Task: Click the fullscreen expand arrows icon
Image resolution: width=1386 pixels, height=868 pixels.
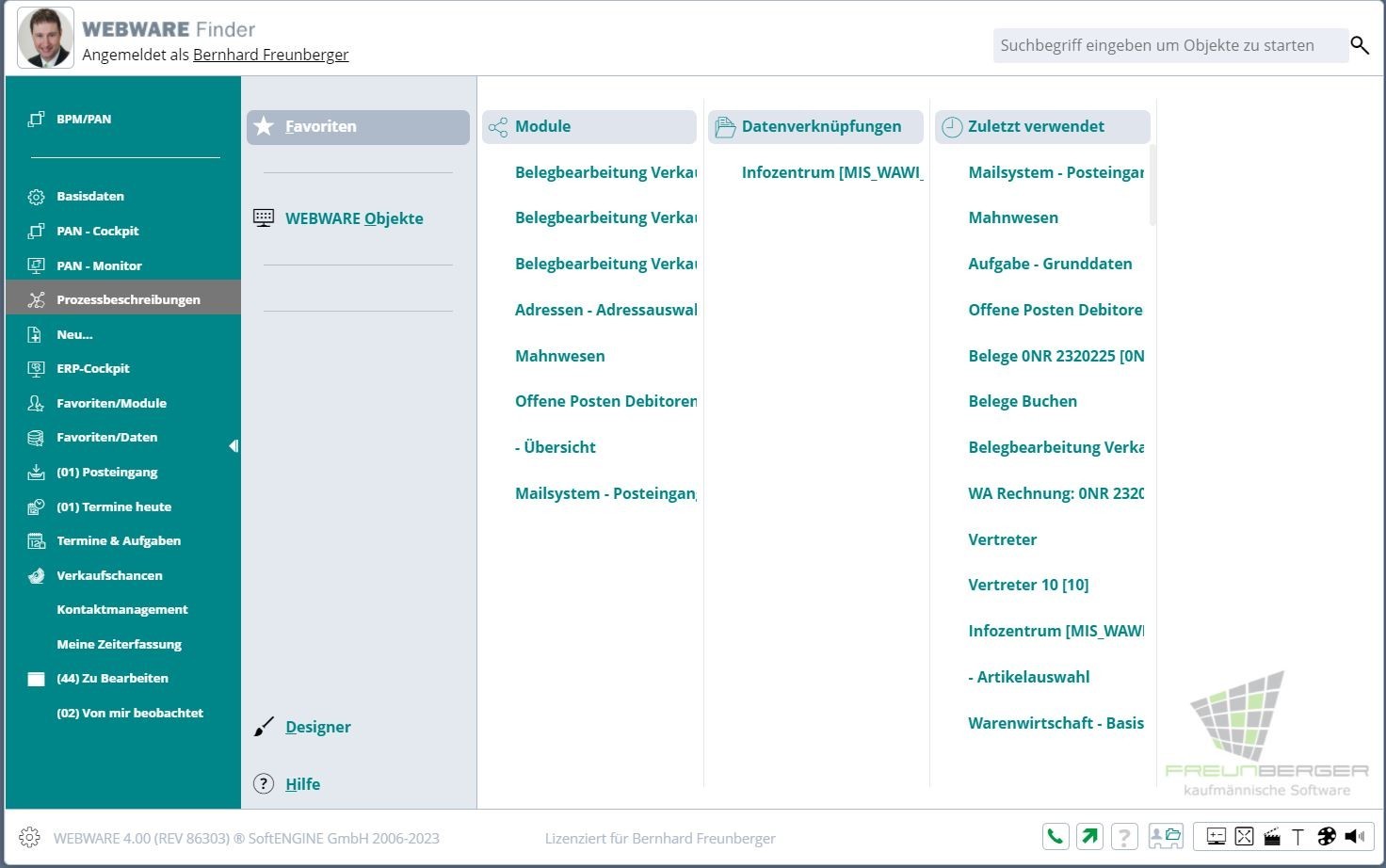Action: (x=1244, y=836)
